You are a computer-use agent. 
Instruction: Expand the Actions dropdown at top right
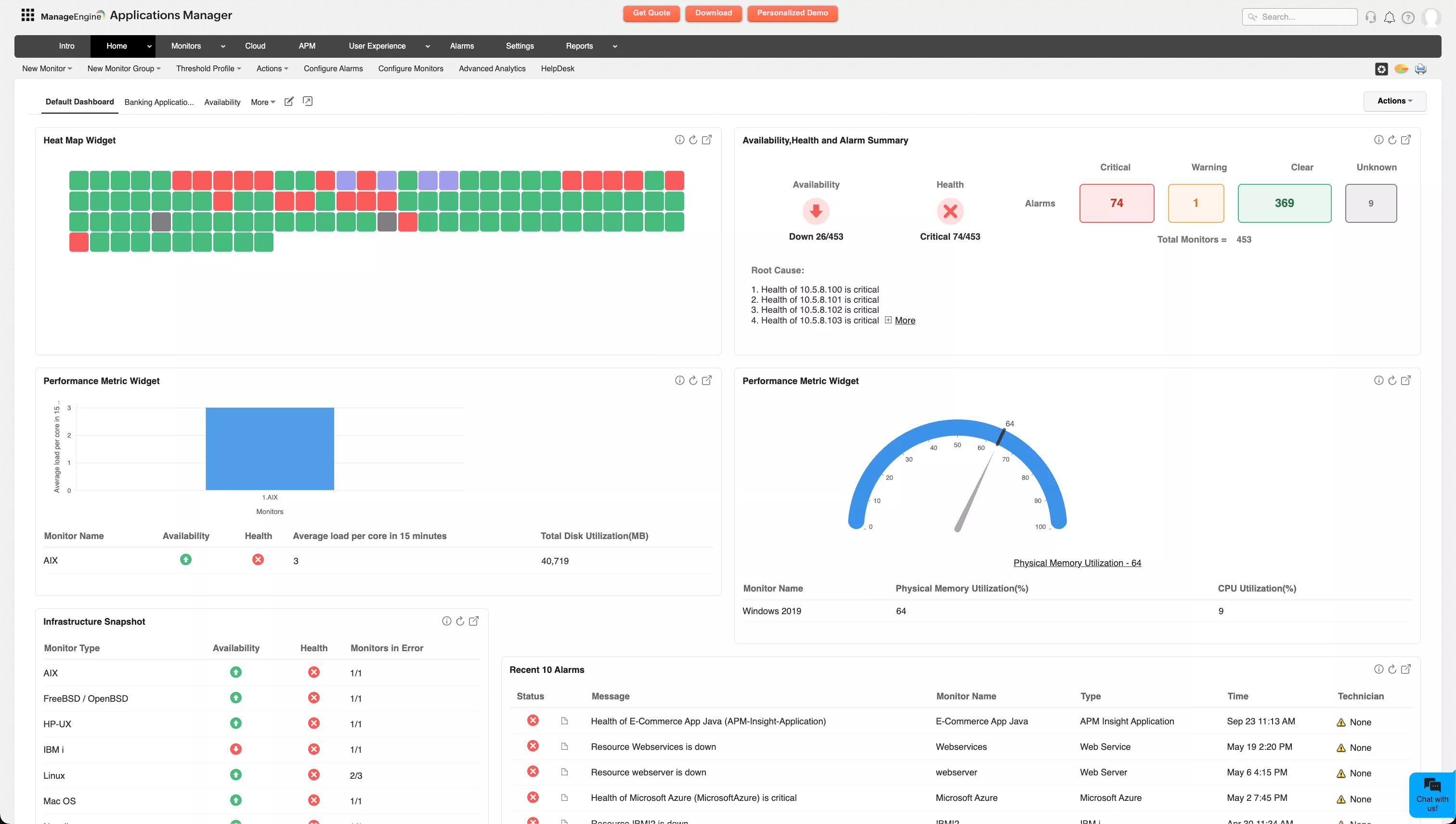coord(1394,101)
